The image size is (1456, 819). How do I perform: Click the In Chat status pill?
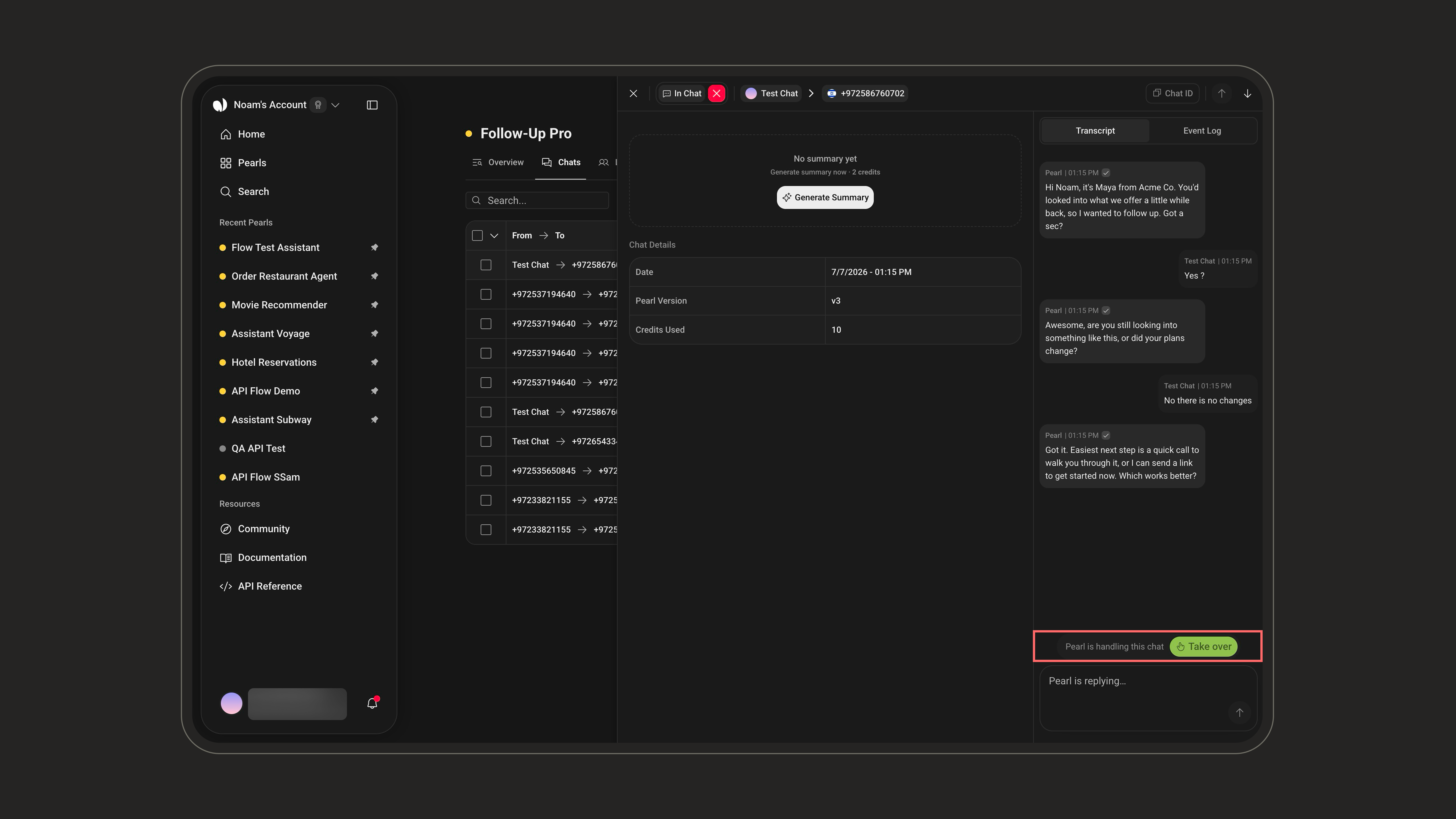682,93
